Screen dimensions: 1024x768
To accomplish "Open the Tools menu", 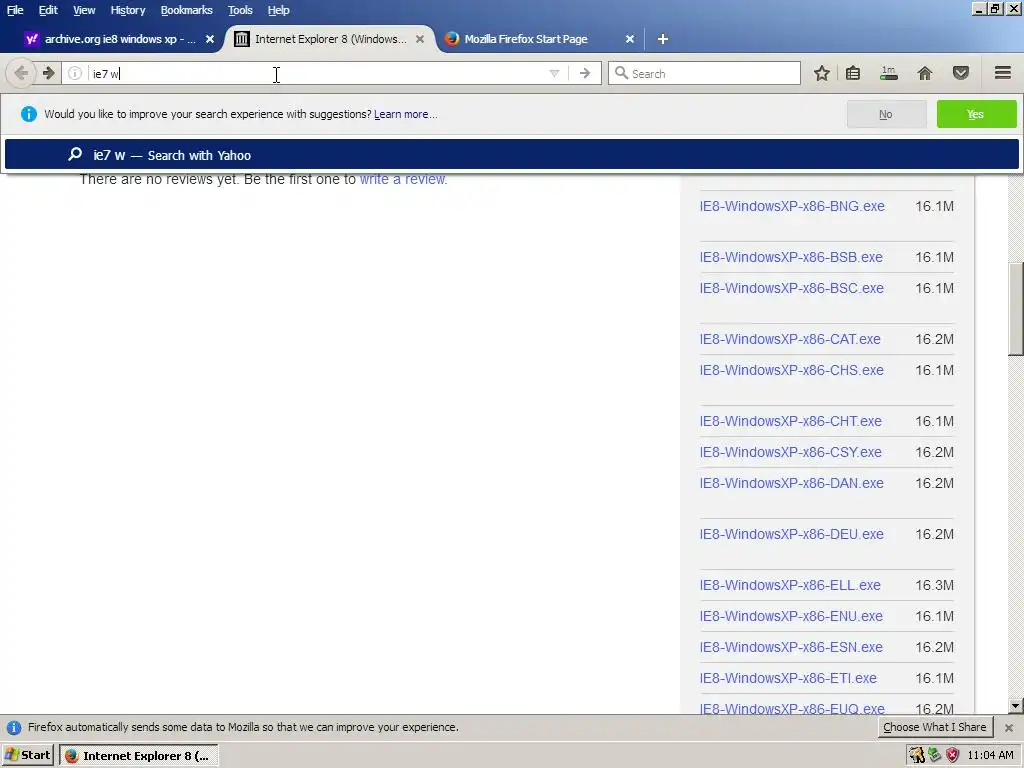I will pos(240,10).
